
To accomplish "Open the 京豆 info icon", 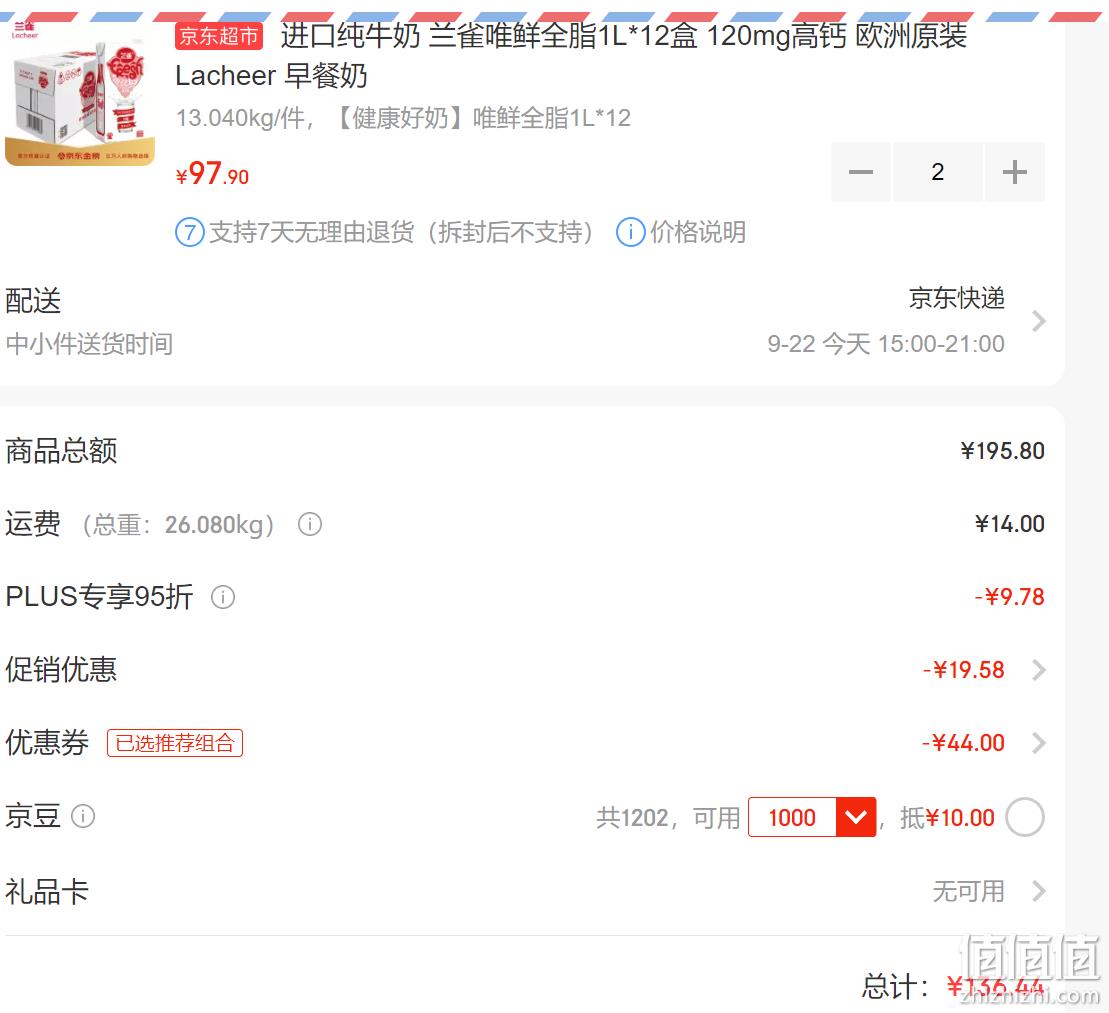I will (x=83, y=816).
